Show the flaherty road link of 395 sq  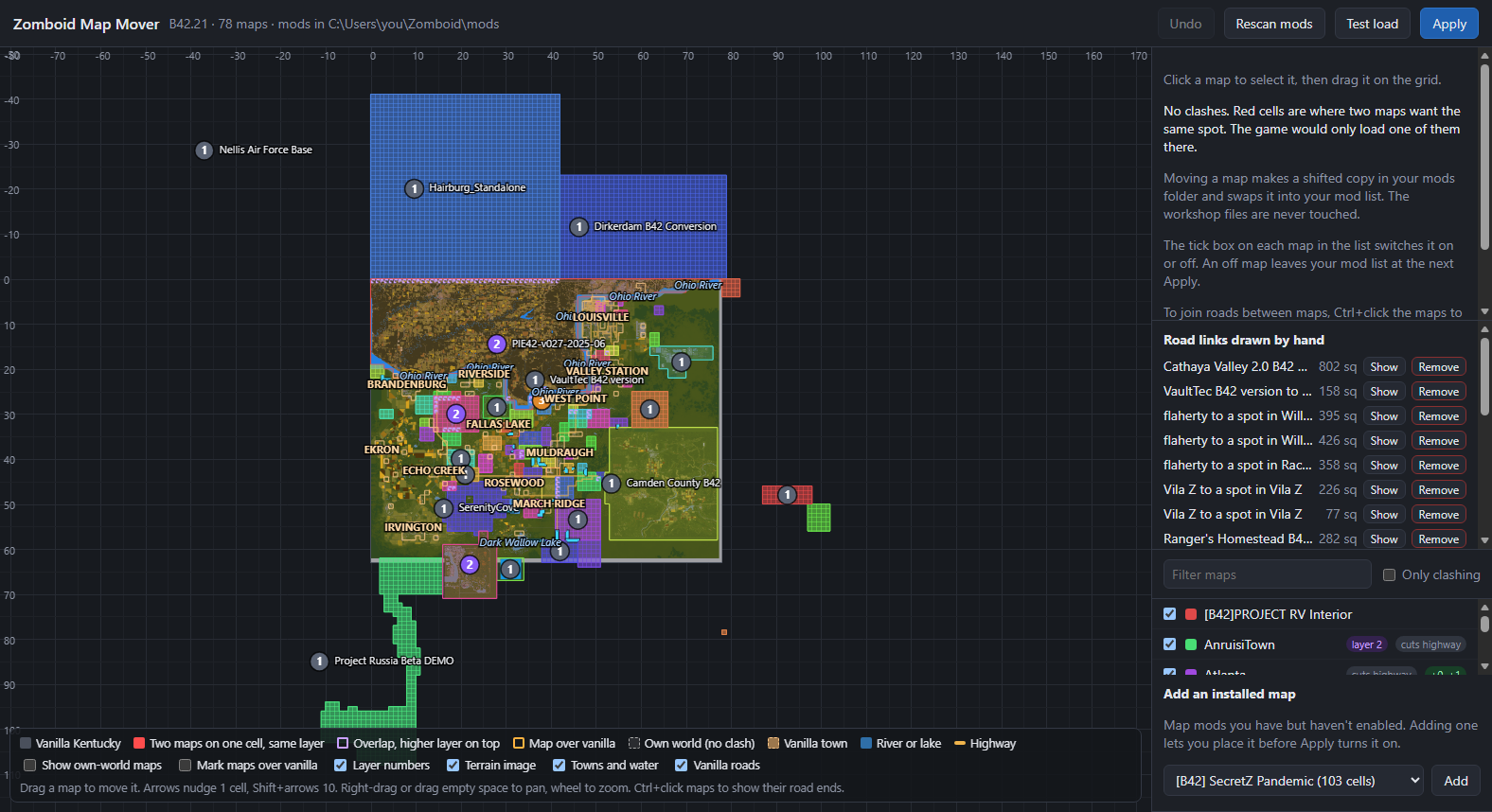[x=1384, y=416]
